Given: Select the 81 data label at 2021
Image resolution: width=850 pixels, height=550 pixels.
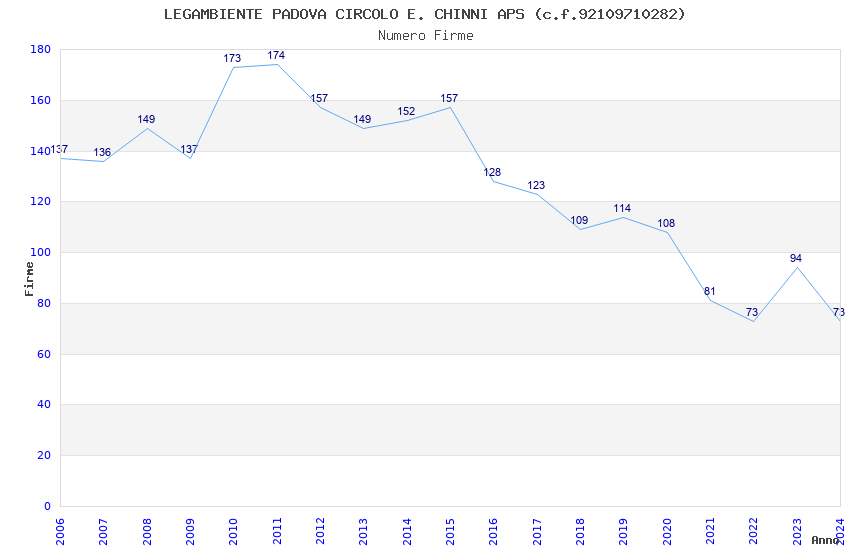Looking at the screenshot, I should tap(710, 292).
